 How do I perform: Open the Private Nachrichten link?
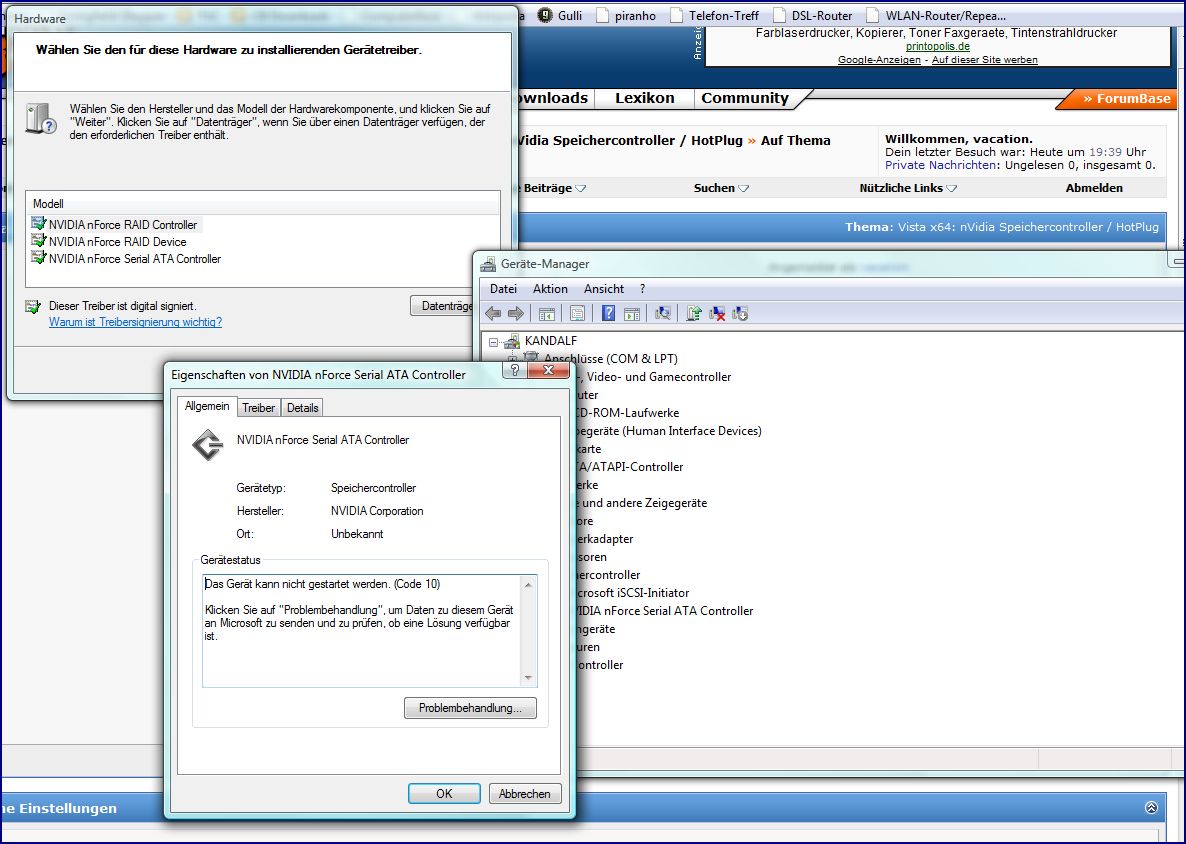(940, 165)
